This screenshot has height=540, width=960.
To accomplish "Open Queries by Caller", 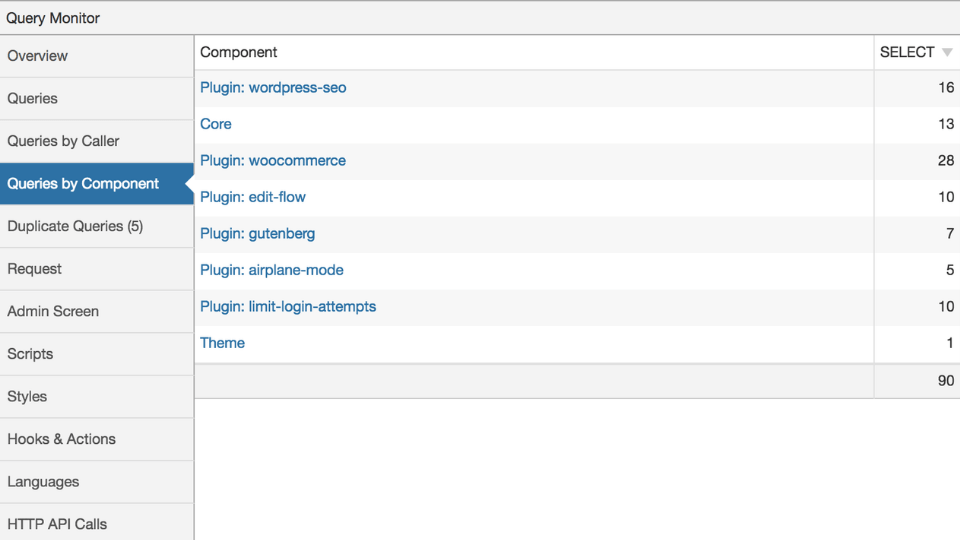I will click(97, 141).
